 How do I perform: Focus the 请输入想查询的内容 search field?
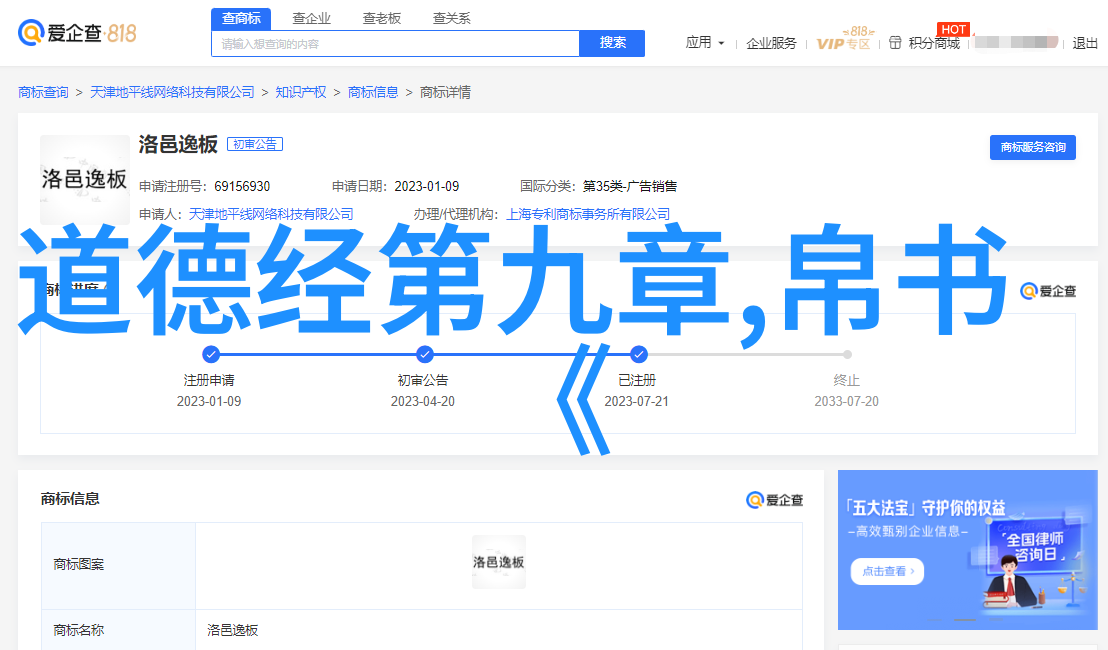pos(395,44)
